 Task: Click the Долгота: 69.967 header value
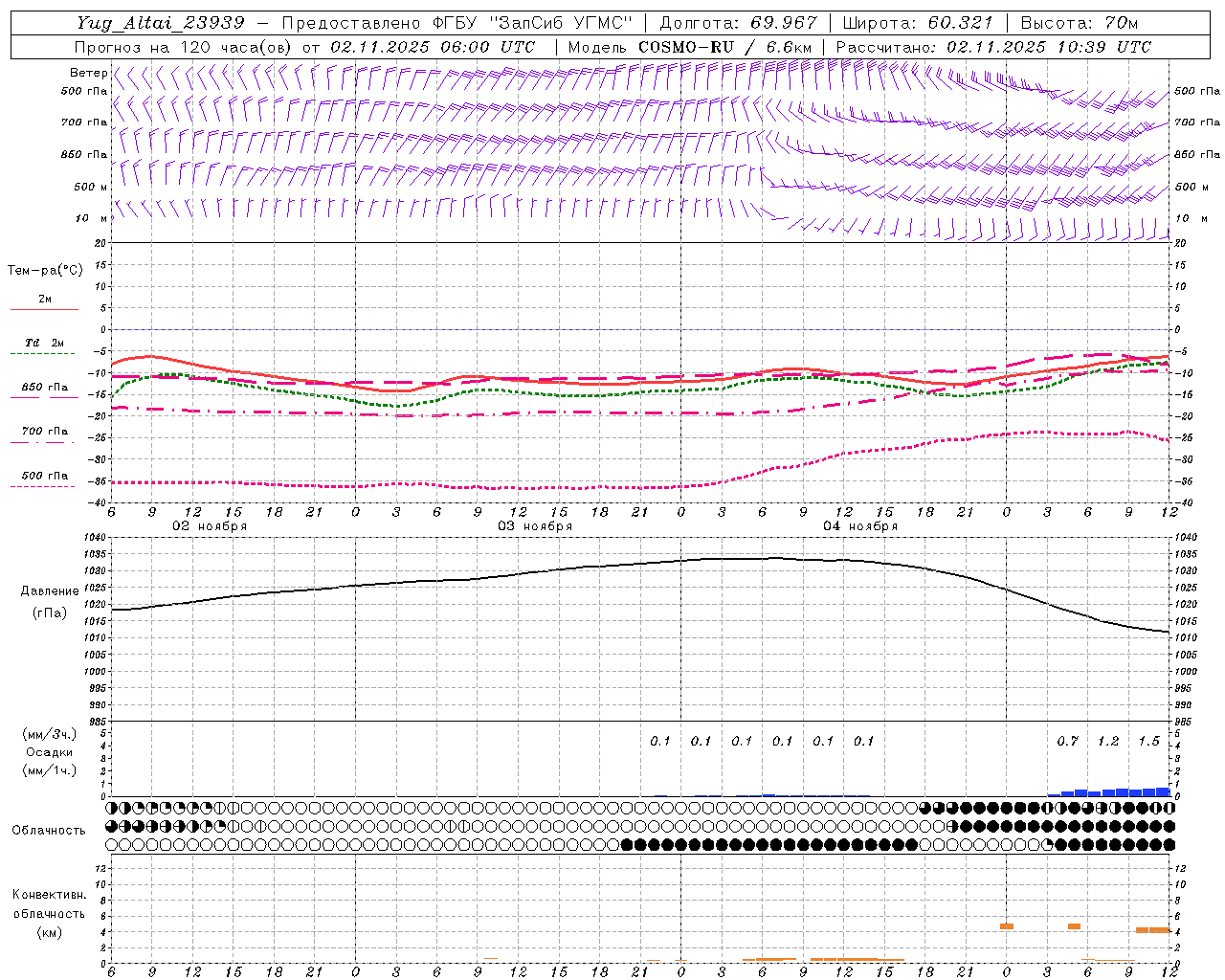click(x=739, y=23)
